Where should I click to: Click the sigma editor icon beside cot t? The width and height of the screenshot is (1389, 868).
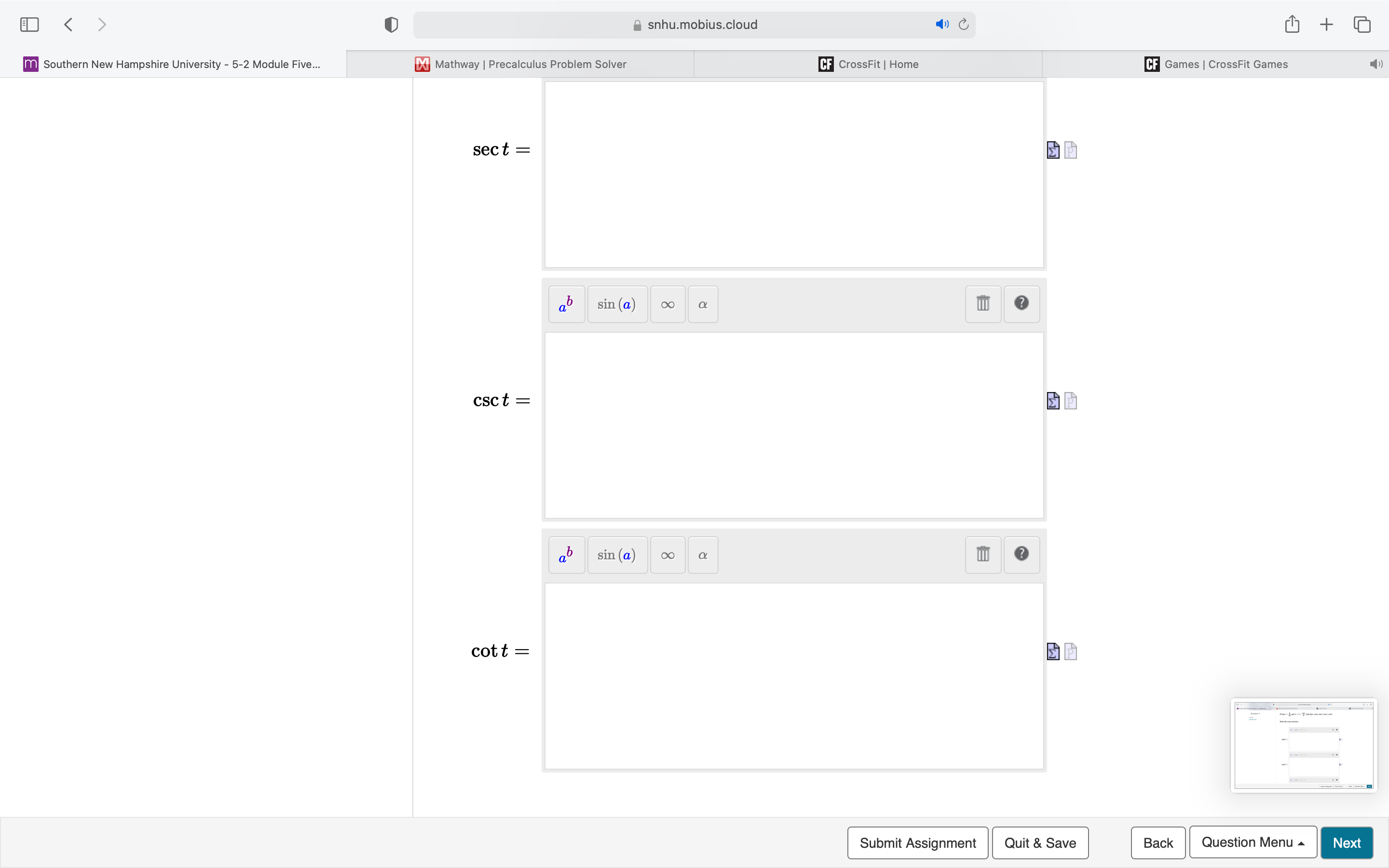[1053, 651]
